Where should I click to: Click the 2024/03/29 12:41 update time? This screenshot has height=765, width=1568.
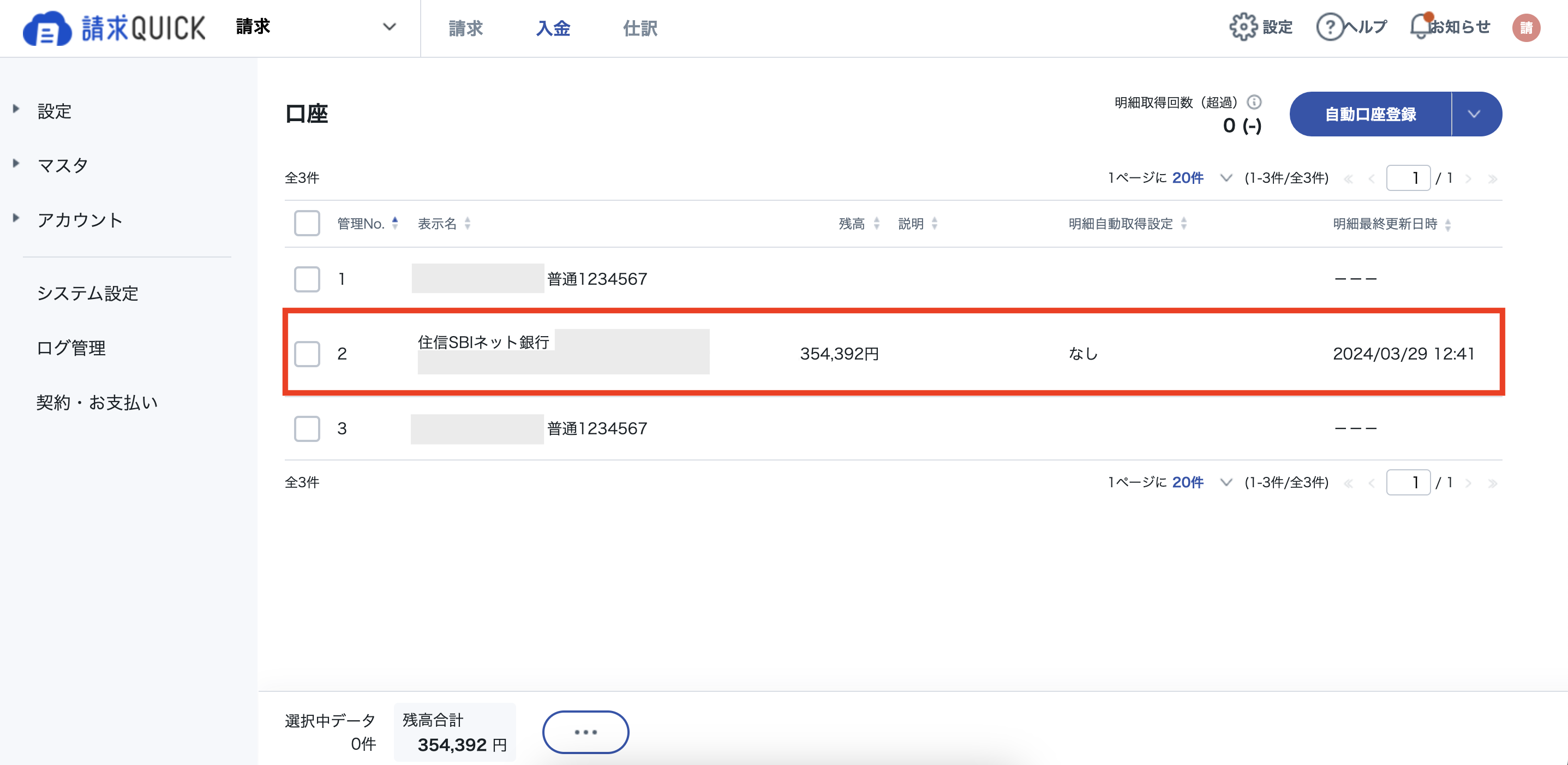pos(1404,354)
